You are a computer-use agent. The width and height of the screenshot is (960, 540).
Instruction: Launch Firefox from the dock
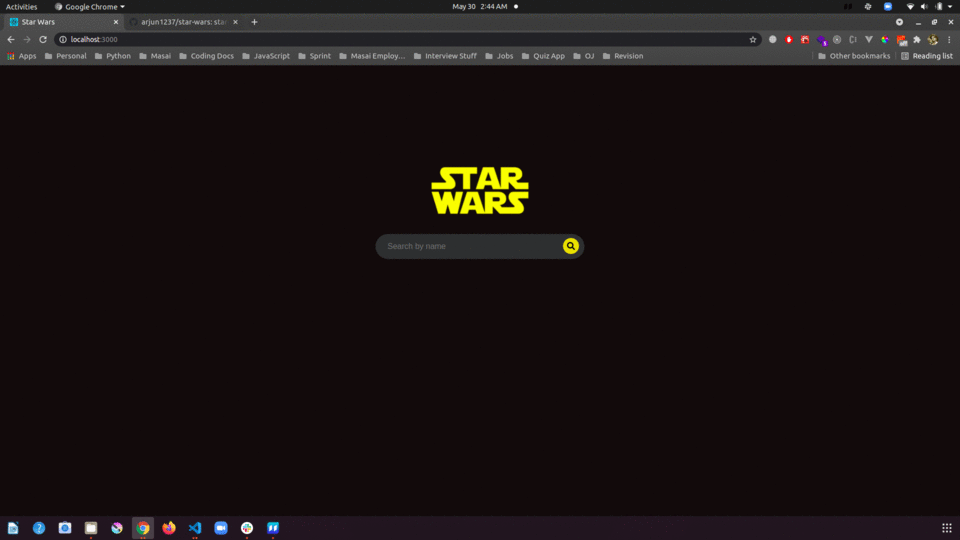point(169,528)
